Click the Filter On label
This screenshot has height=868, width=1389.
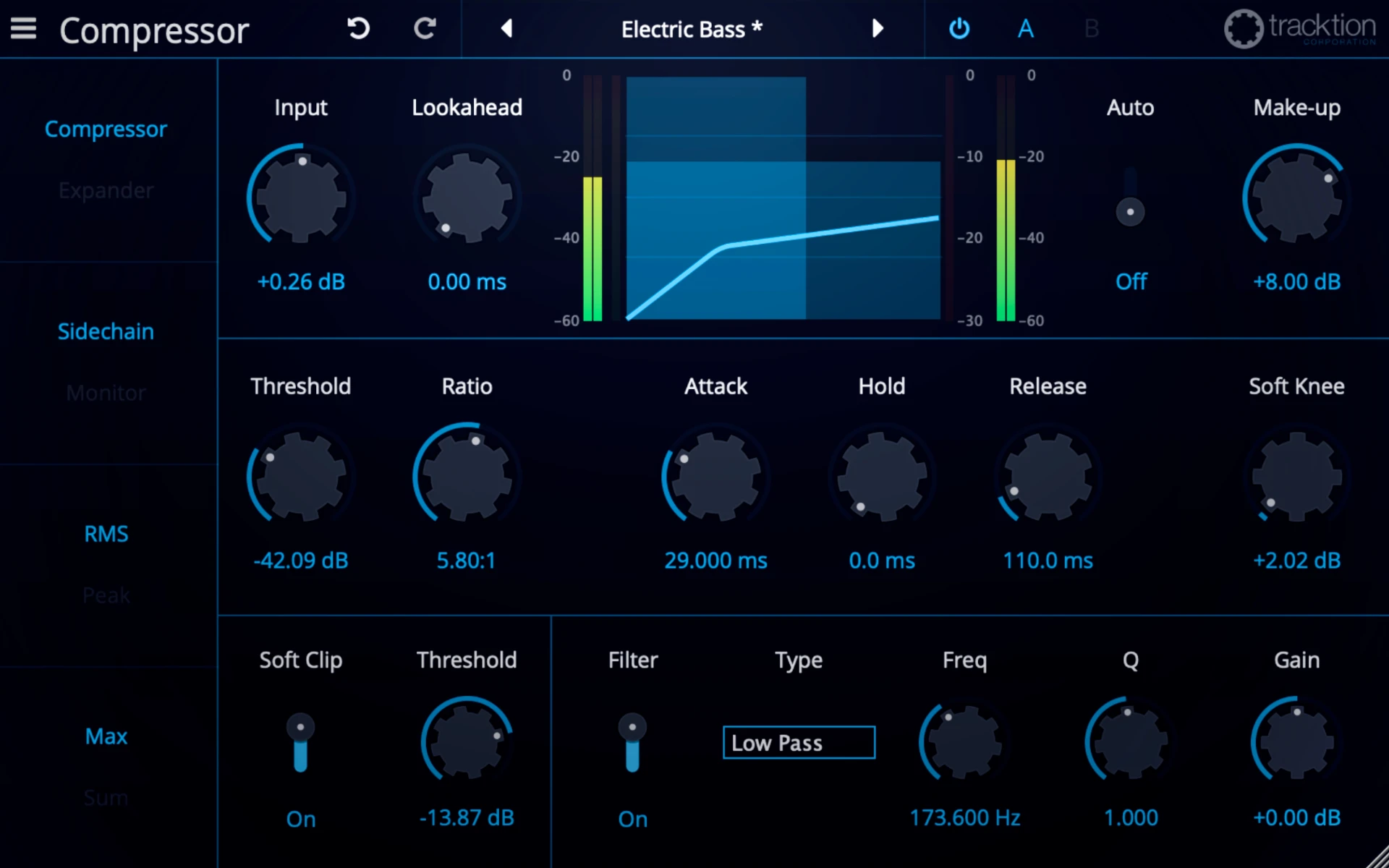pyautogui.click(x=632, y=819)
